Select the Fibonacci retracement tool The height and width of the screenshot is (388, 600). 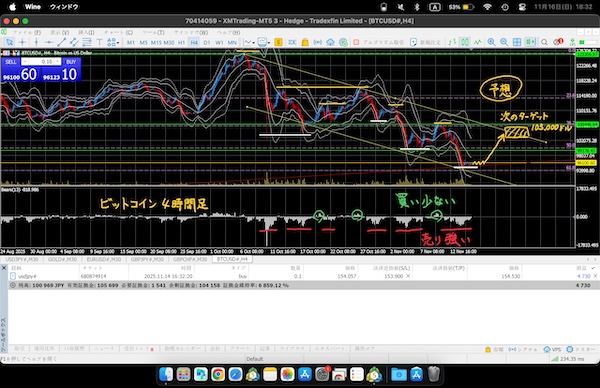click(87, 42)
